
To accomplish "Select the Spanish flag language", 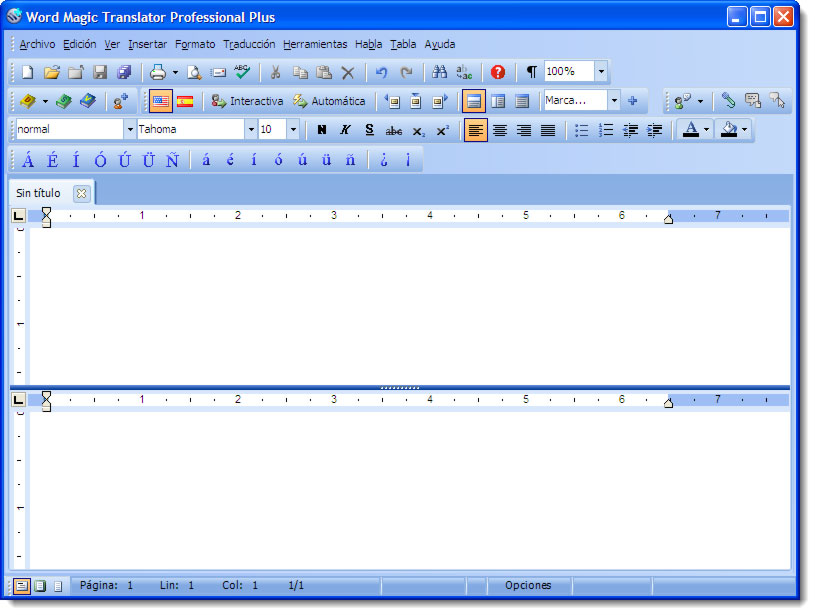I will coord(185,101).
